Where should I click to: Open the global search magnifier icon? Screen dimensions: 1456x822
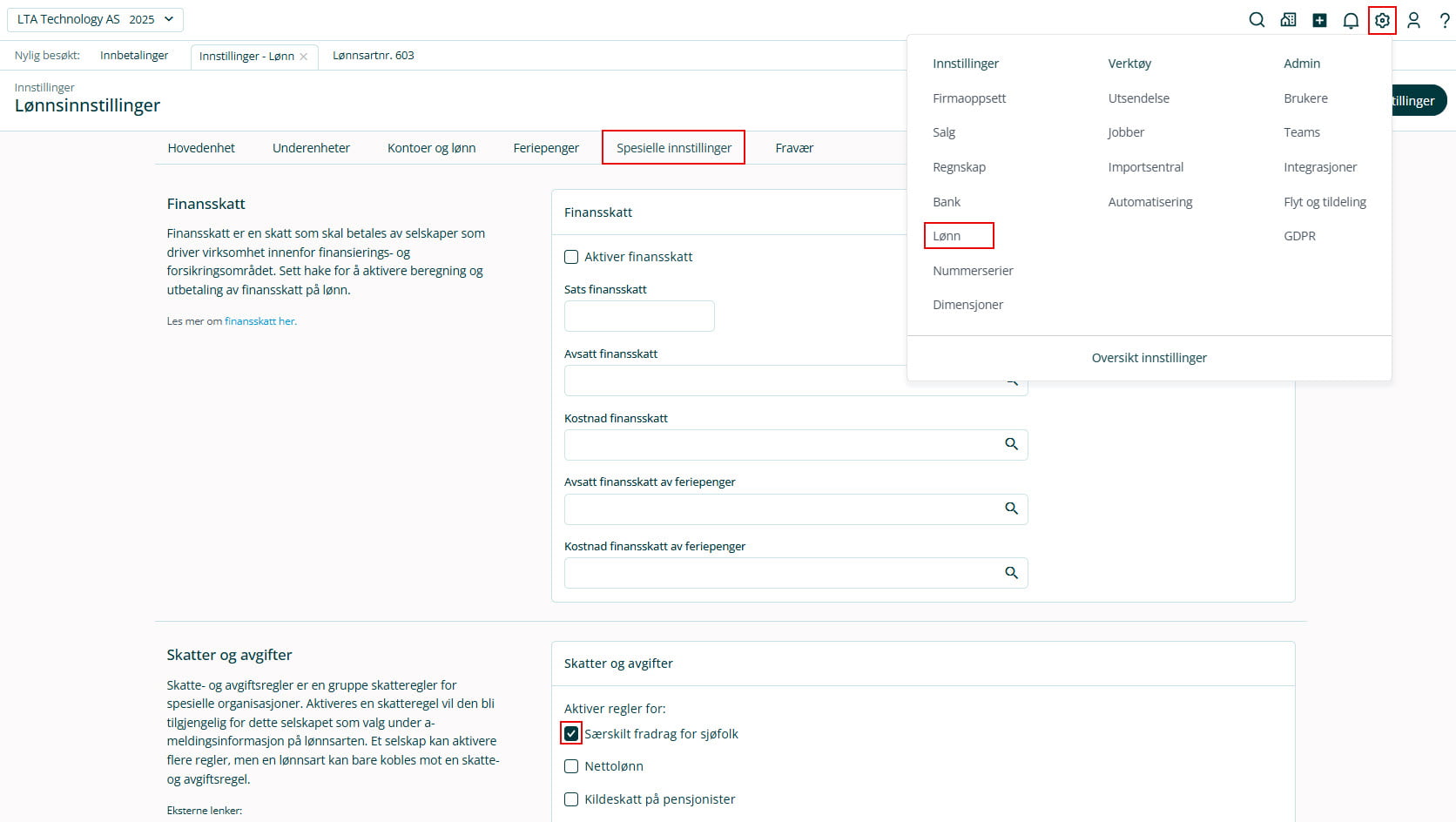(x=1257, y=20)
